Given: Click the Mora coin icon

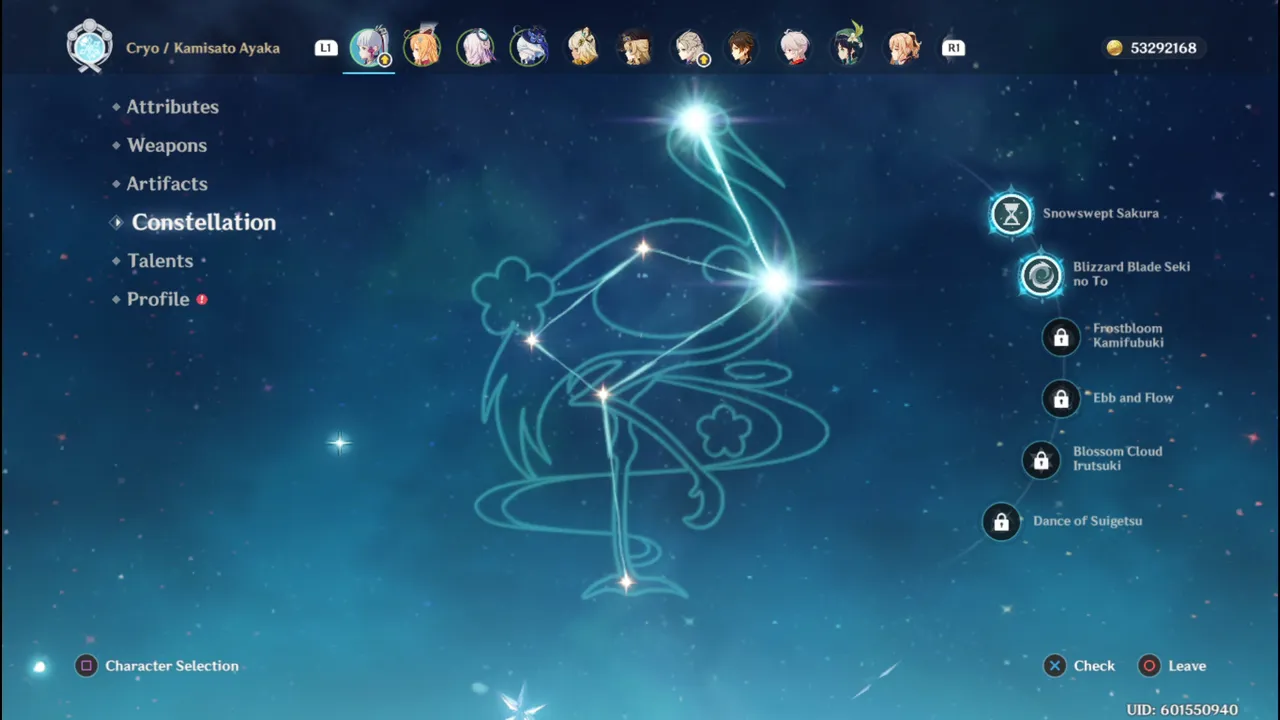Looking at the screenshot, I should [1114, 48].
